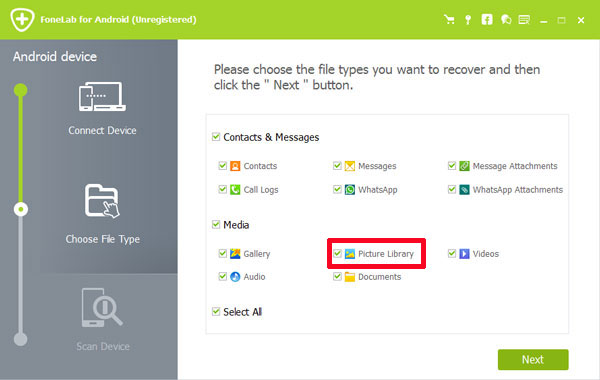The image size is (600, 380).
Task: Close the FoneLab window
Action: (581, 20)
